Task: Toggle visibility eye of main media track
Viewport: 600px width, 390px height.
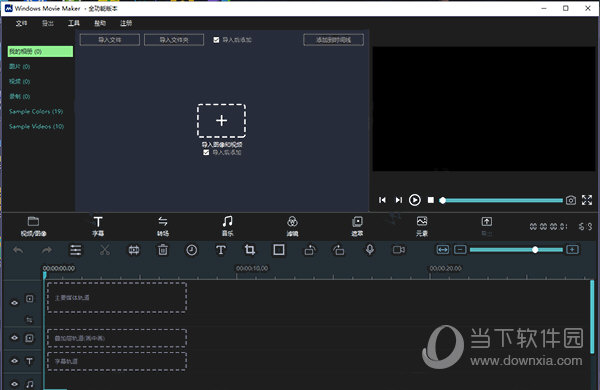Action: (x=15, y=303)
